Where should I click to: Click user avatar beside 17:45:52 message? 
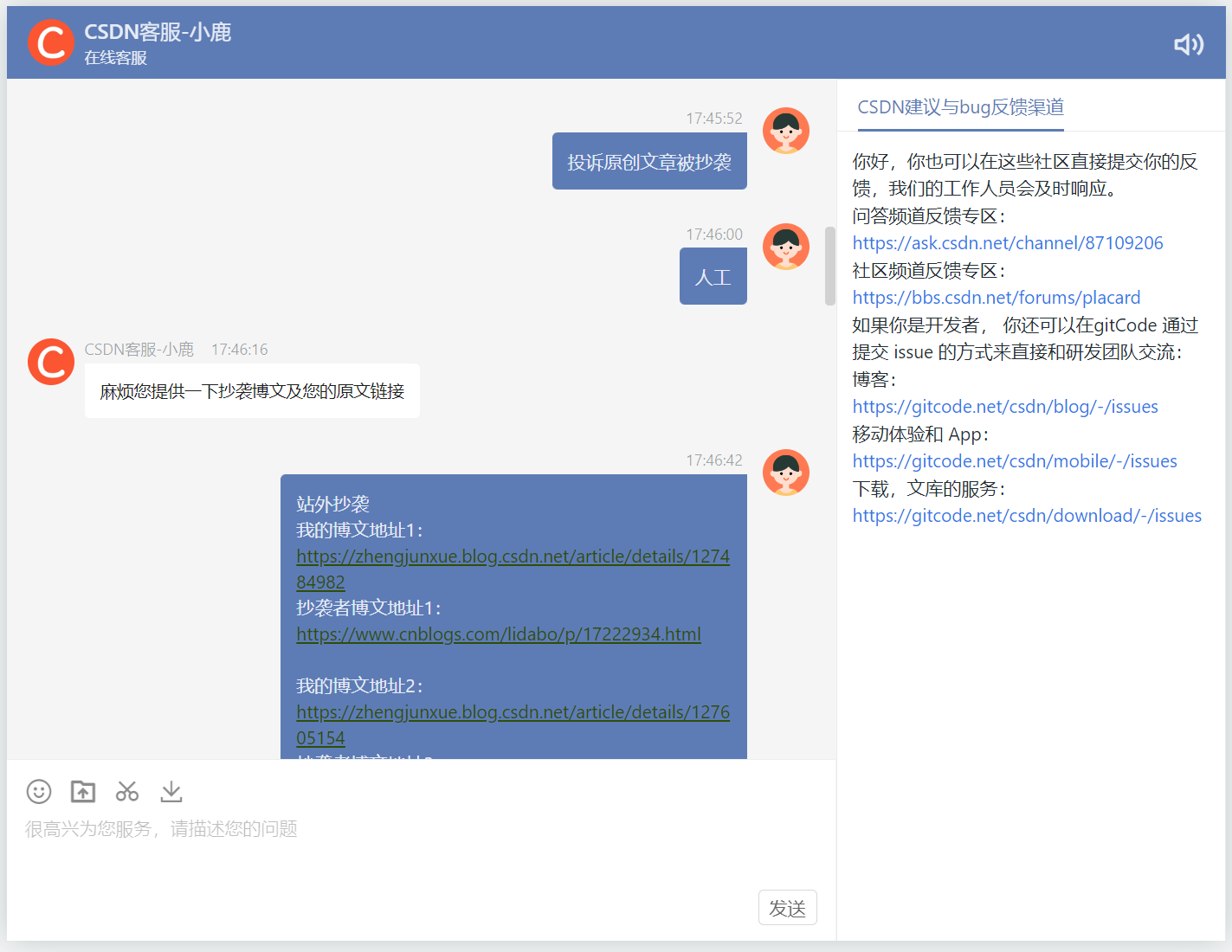[x=786, y=131]
